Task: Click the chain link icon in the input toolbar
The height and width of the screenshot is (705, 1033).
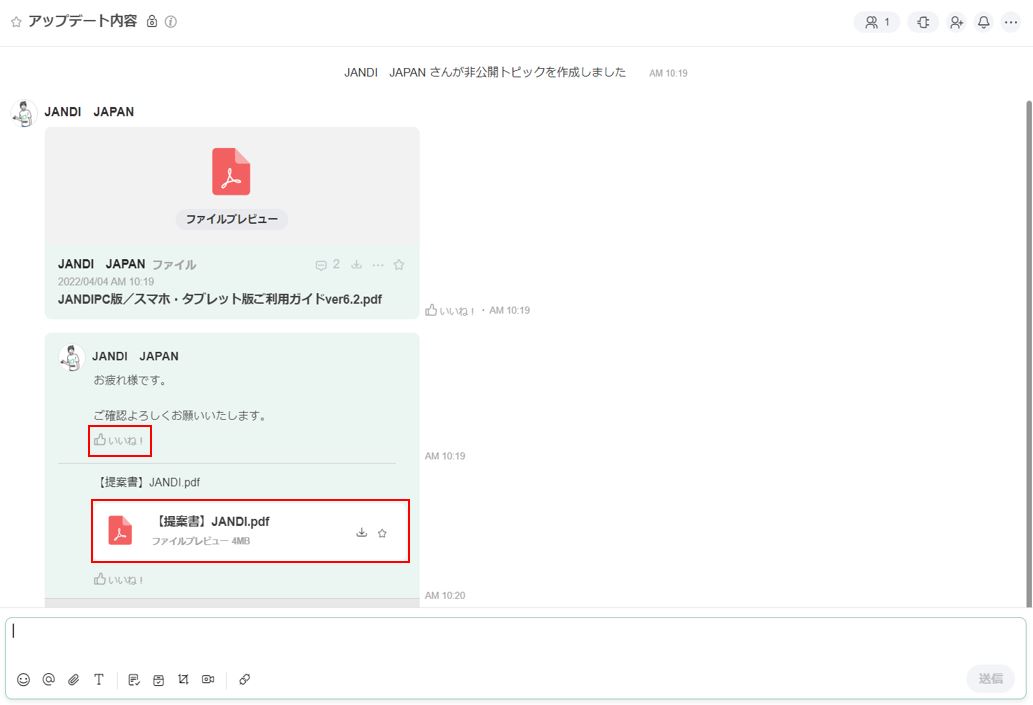Action: 244,679
